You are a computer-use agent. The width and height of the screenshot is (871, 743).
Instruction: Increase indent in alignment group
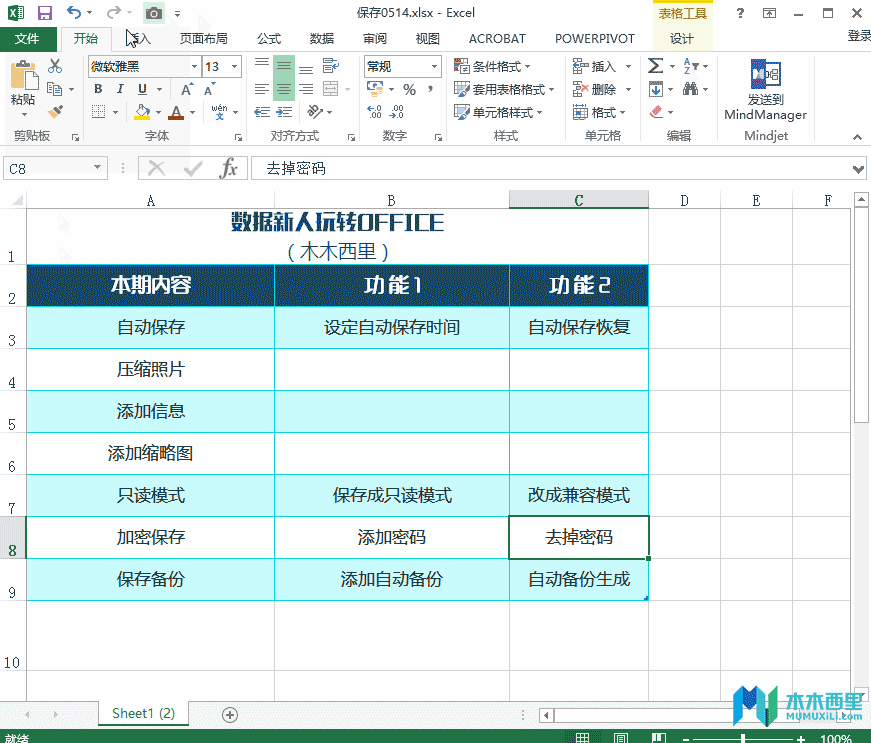click(284, 112)
